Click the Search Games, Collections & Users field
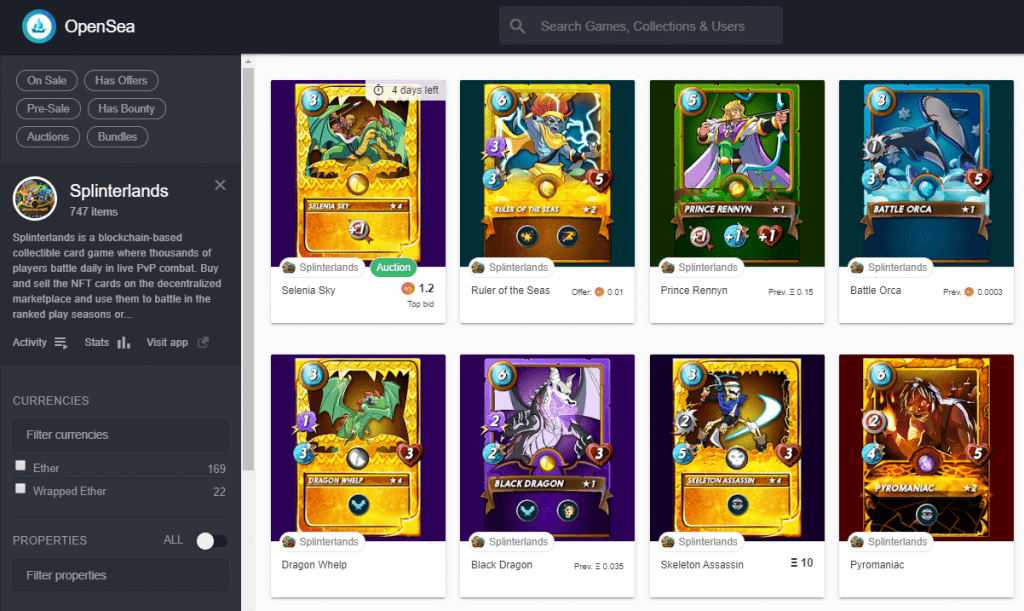 (641, 26)
